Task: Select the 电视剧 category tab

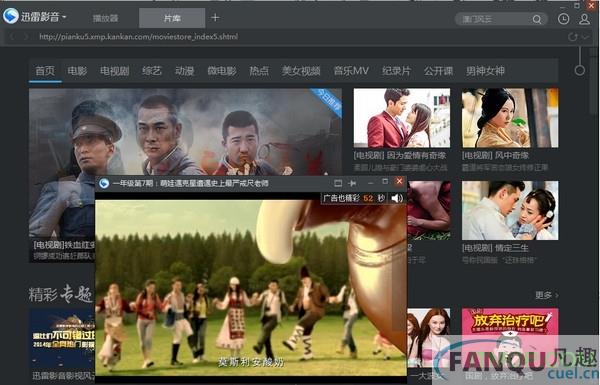Action: pos(114,71)
